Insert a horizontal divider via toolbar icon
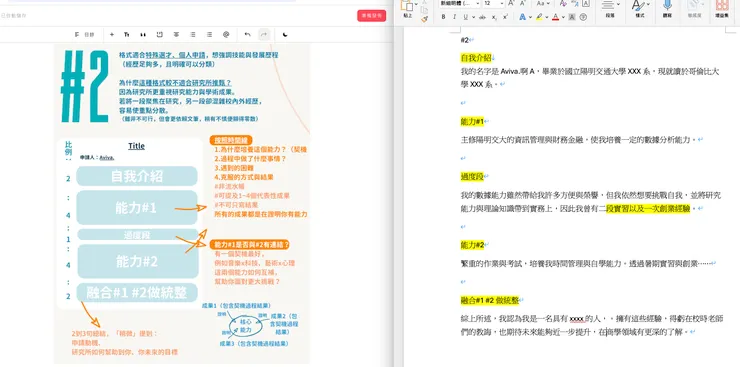Image resolution: width=740 pixels, height=367 pixels. click(x=176, y=34)
